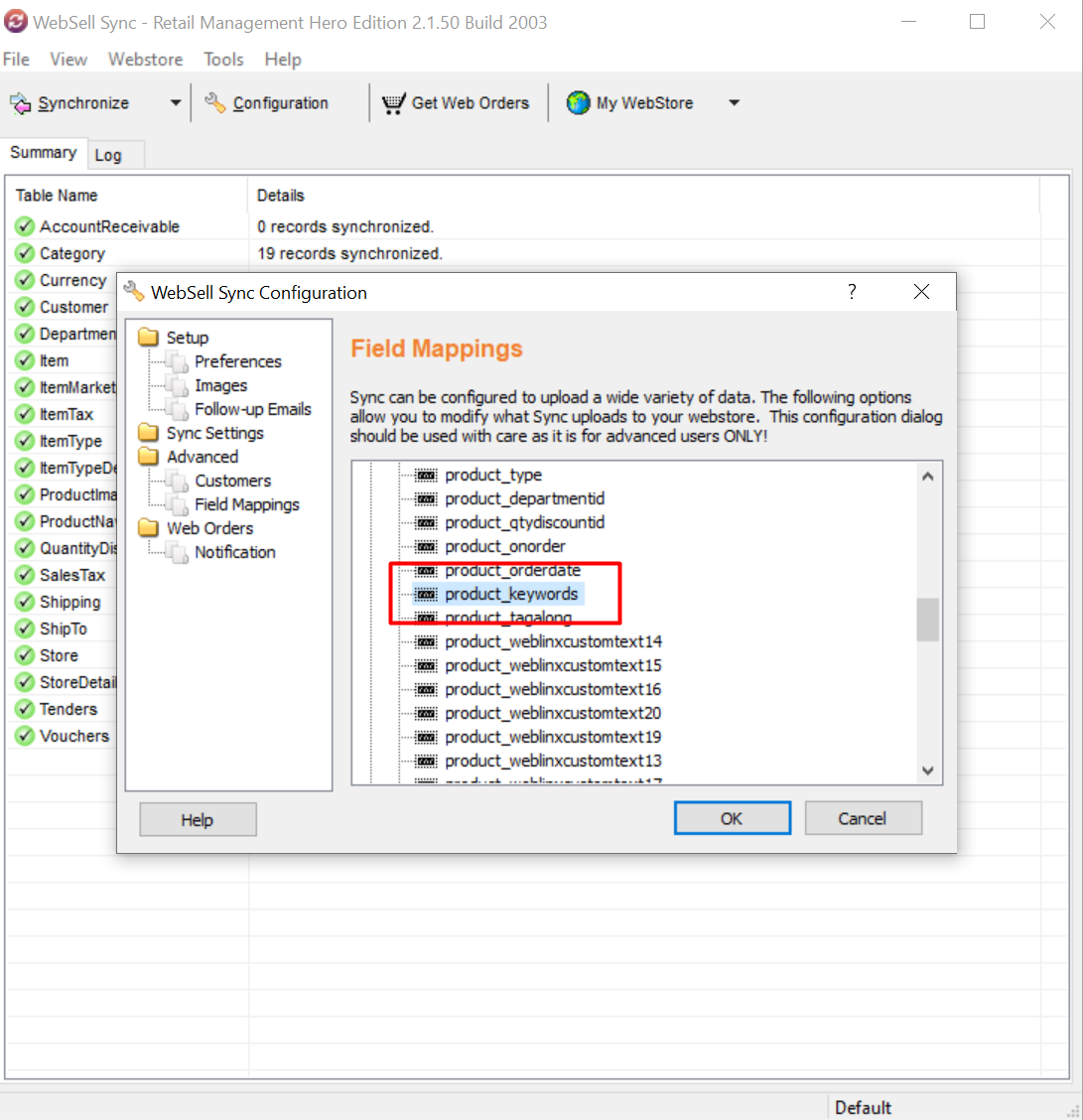Click the Web Orders folder icon
This screenshot has height=1120, width=1083.
149,528
